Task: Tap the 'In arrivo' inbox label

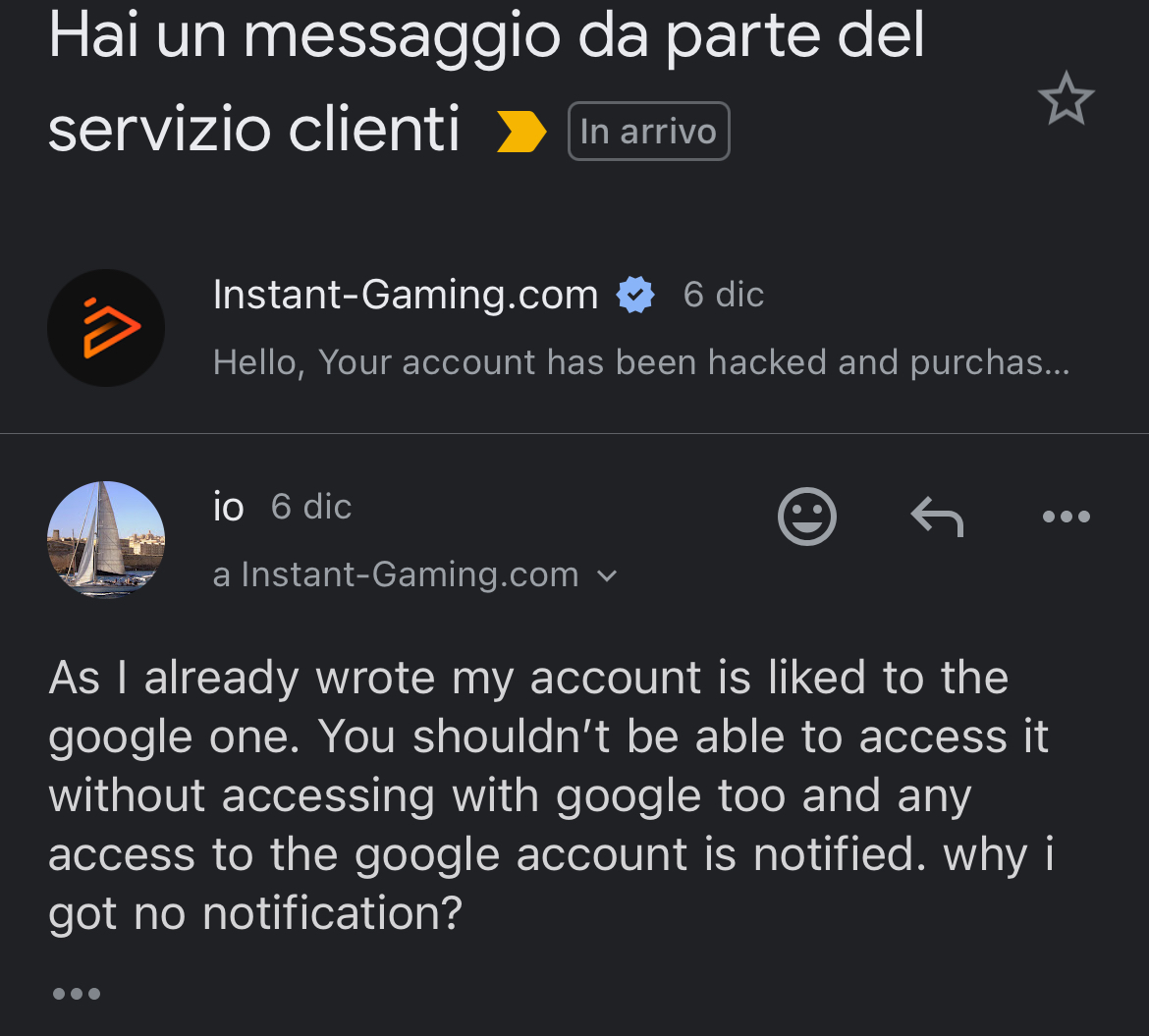Action: [x=648, y=132]
